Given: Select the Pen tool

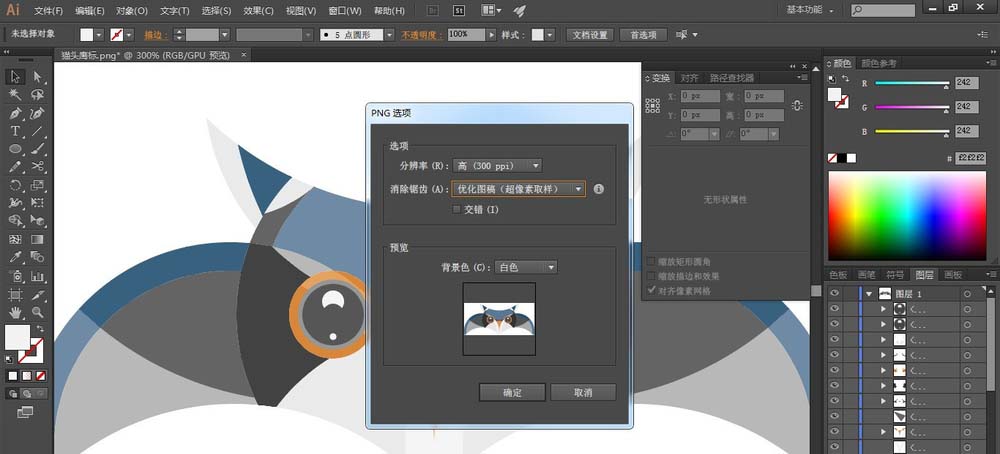Looking at the screenshot, I should 15,114.
